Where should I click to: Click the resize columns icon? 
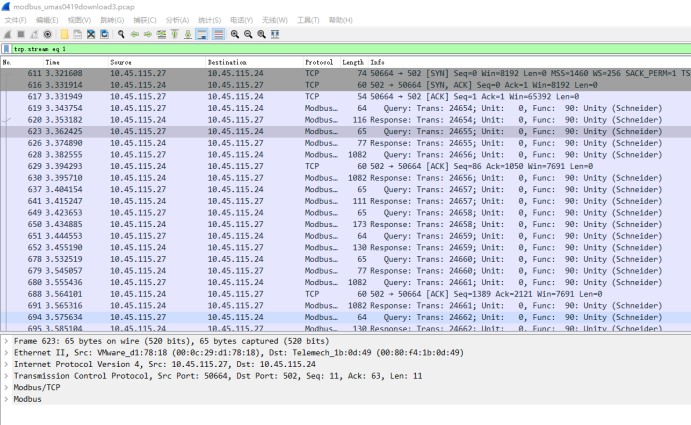tap(273, 34)
